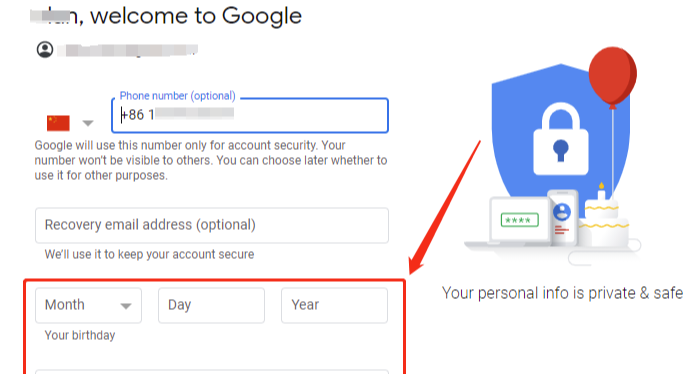The width and height of the screenshot is (691, 374).
Task: Expand the country code dropdown arrow
Action: pyautogui.click(x=88, y=123)
